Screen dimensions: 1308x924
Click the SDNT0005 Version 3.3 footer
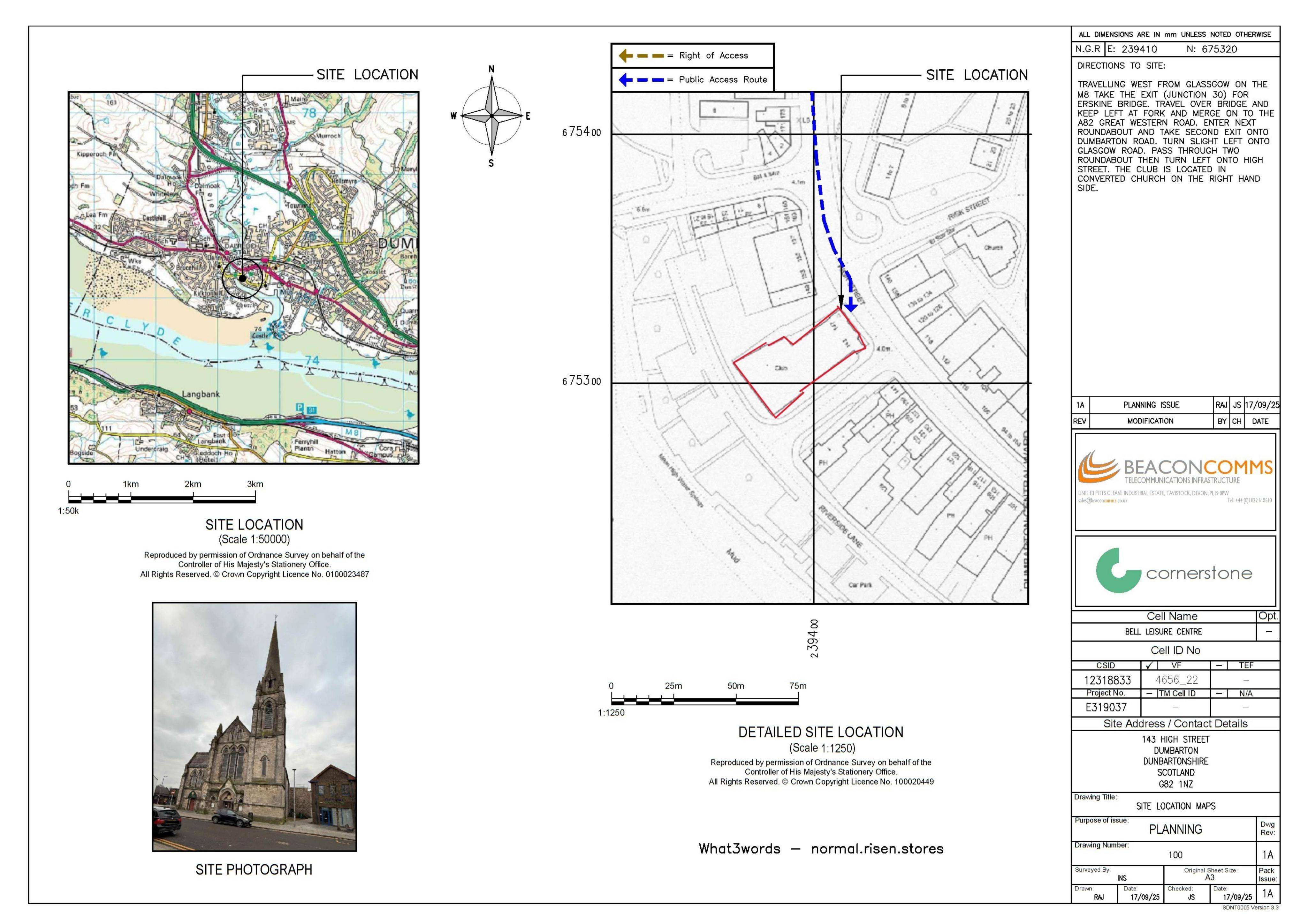(1251, 907)
